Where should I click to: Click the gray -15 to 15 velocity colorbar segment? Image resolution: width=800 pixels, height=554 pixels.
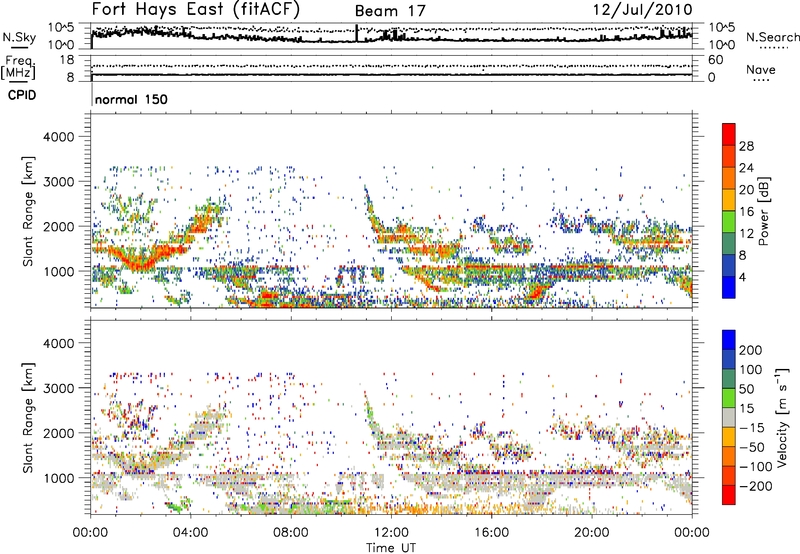pos(729,417)
